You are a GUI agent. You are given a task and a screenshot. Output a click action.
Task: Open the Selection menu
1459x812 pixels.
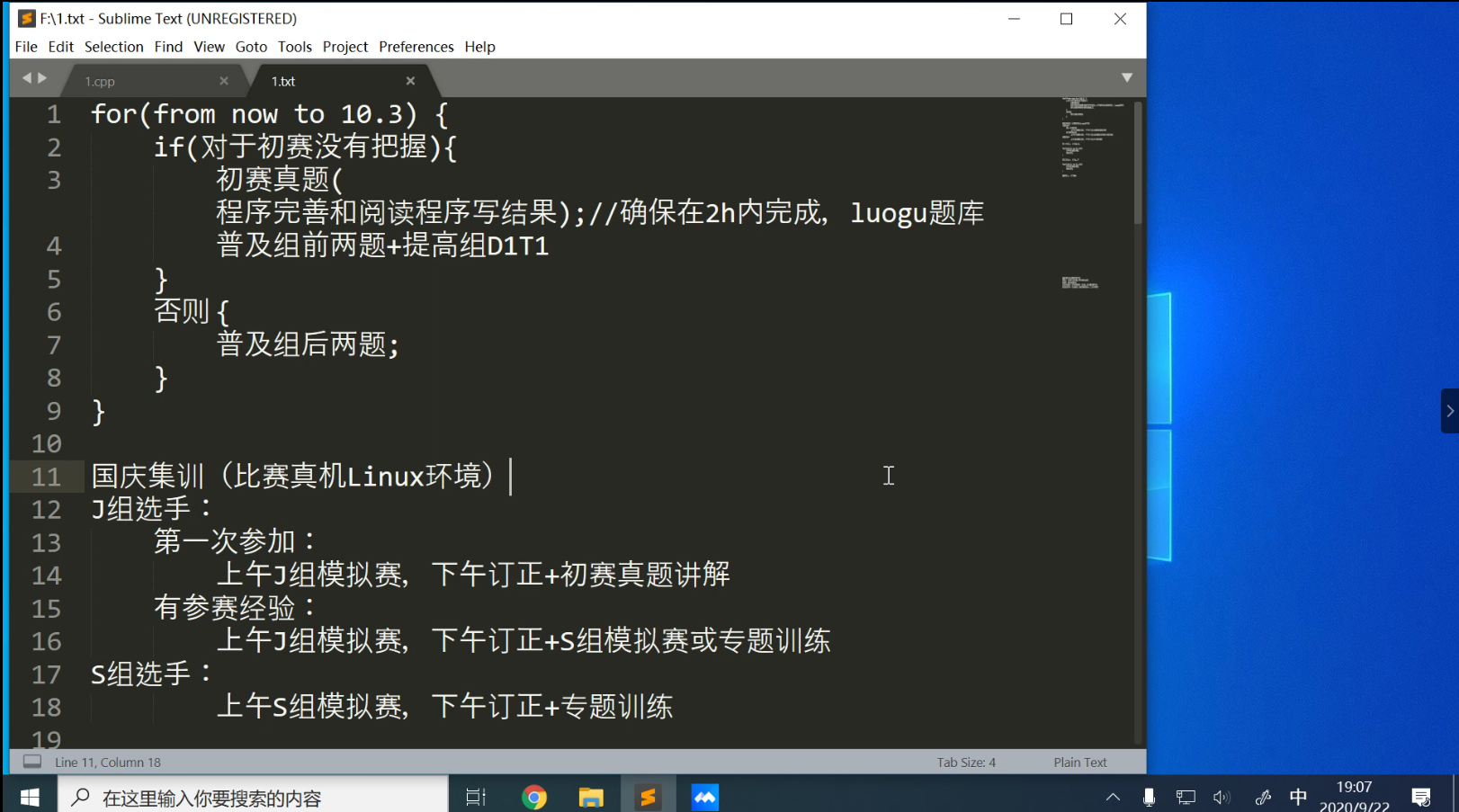coord(114,47)
